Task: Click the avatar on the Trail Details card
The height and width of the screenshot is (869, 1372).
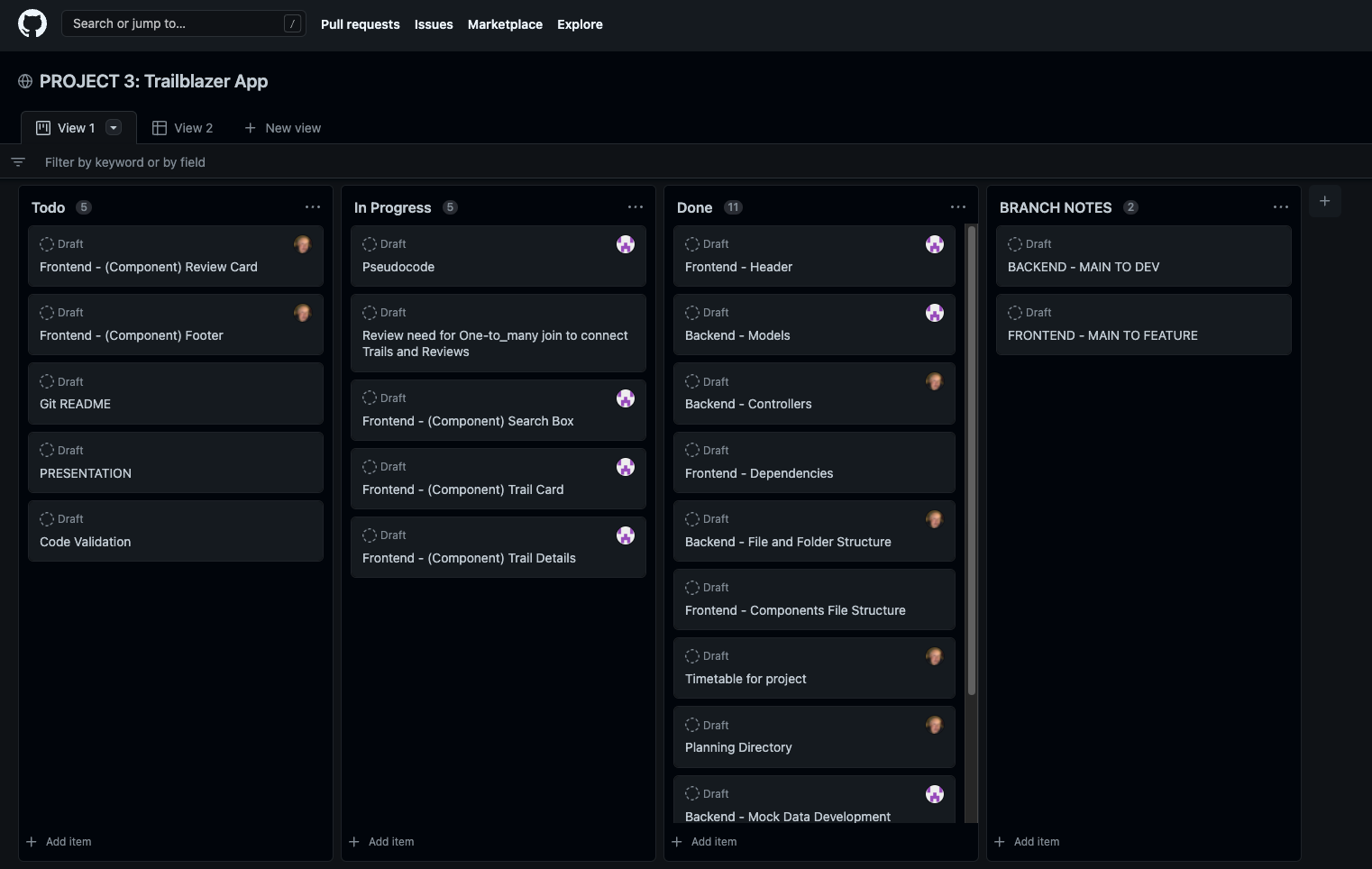Action: tap(626, 535)
